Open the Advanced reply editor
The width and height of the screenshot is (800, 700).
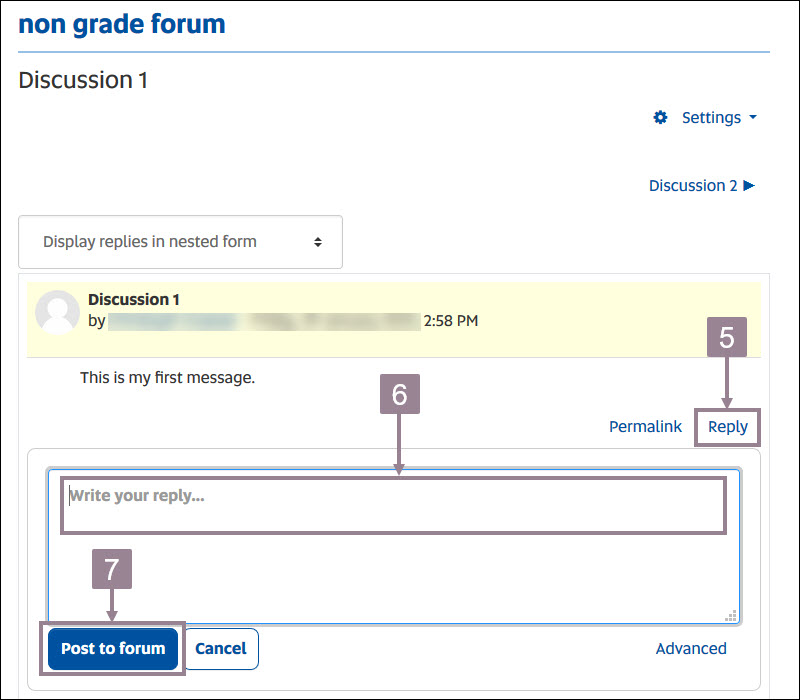coord(691,648)
